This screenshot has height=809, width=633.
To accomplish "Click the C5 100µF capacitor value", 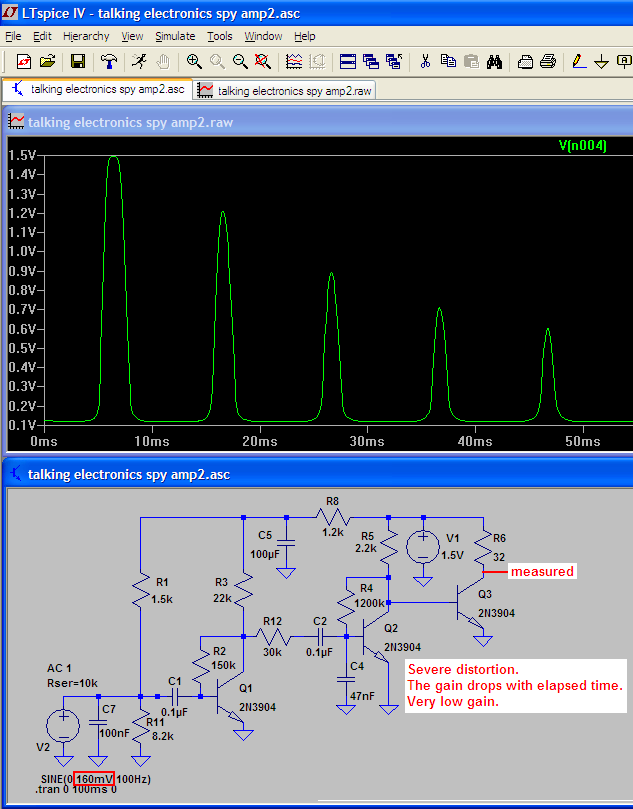I will (265, 554).
